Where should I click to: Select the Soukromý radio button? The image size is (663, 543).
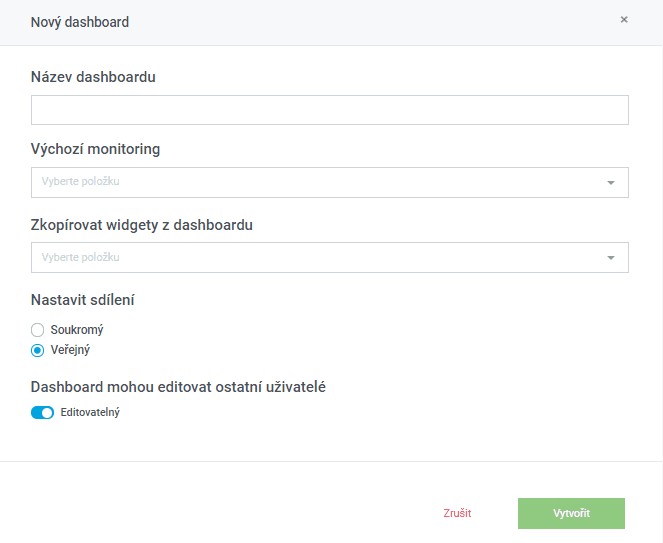click(38, 329)
